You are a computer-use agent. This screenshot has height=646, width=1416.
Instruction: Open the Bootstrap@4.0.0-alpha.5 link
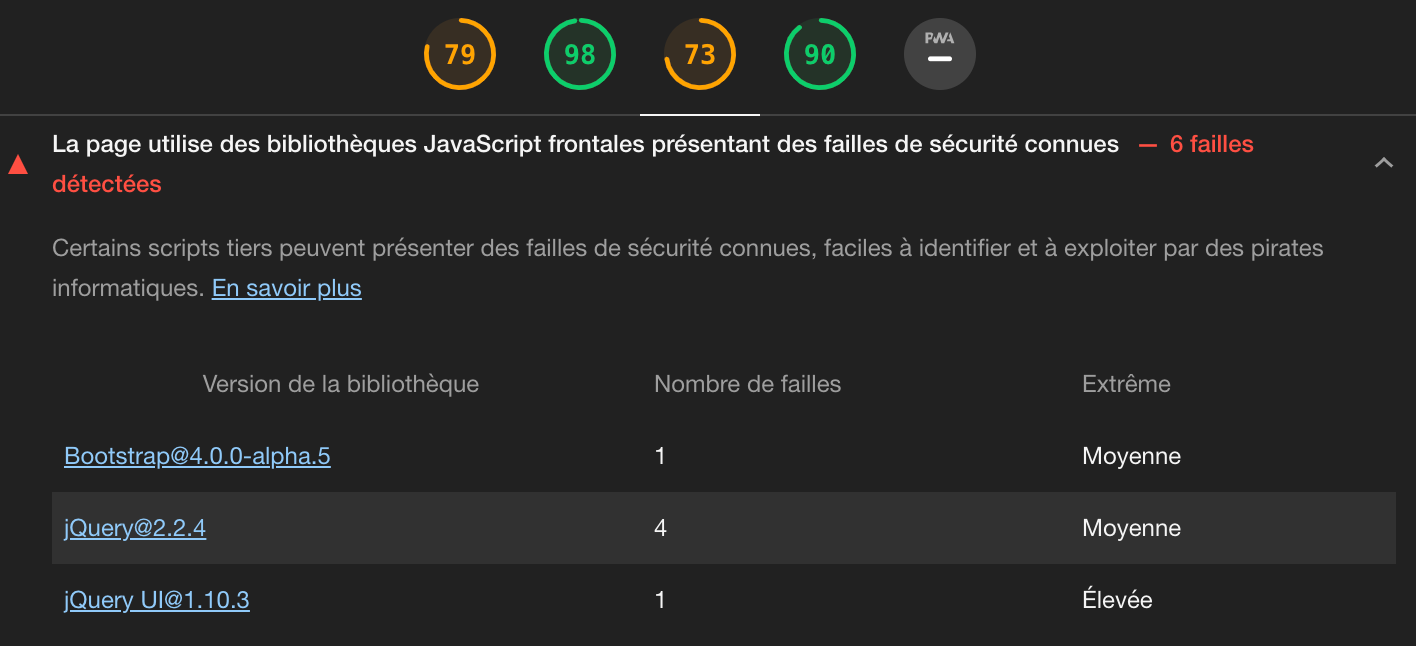[197, 457]
